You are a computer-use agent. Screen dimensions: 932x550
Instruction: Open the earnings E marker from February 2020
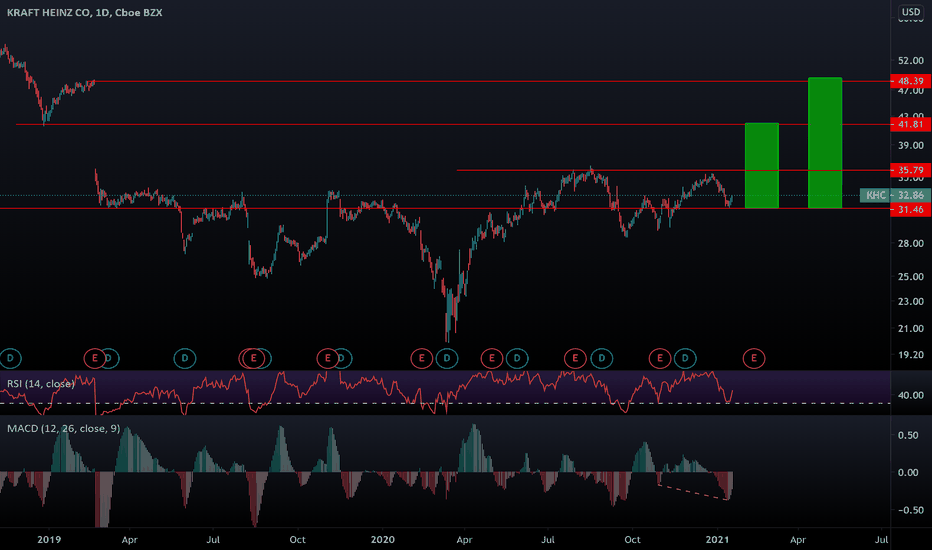coord(422,358)
